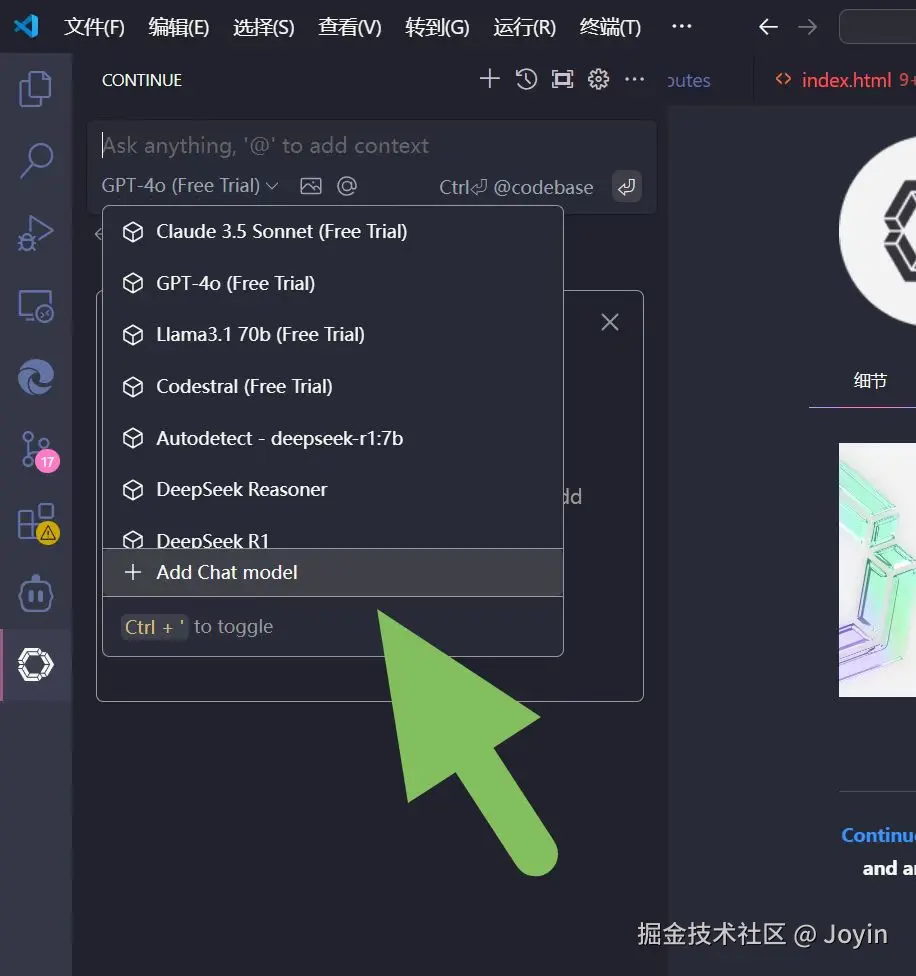Send message with enter arrow button

[x=627, y=187]
